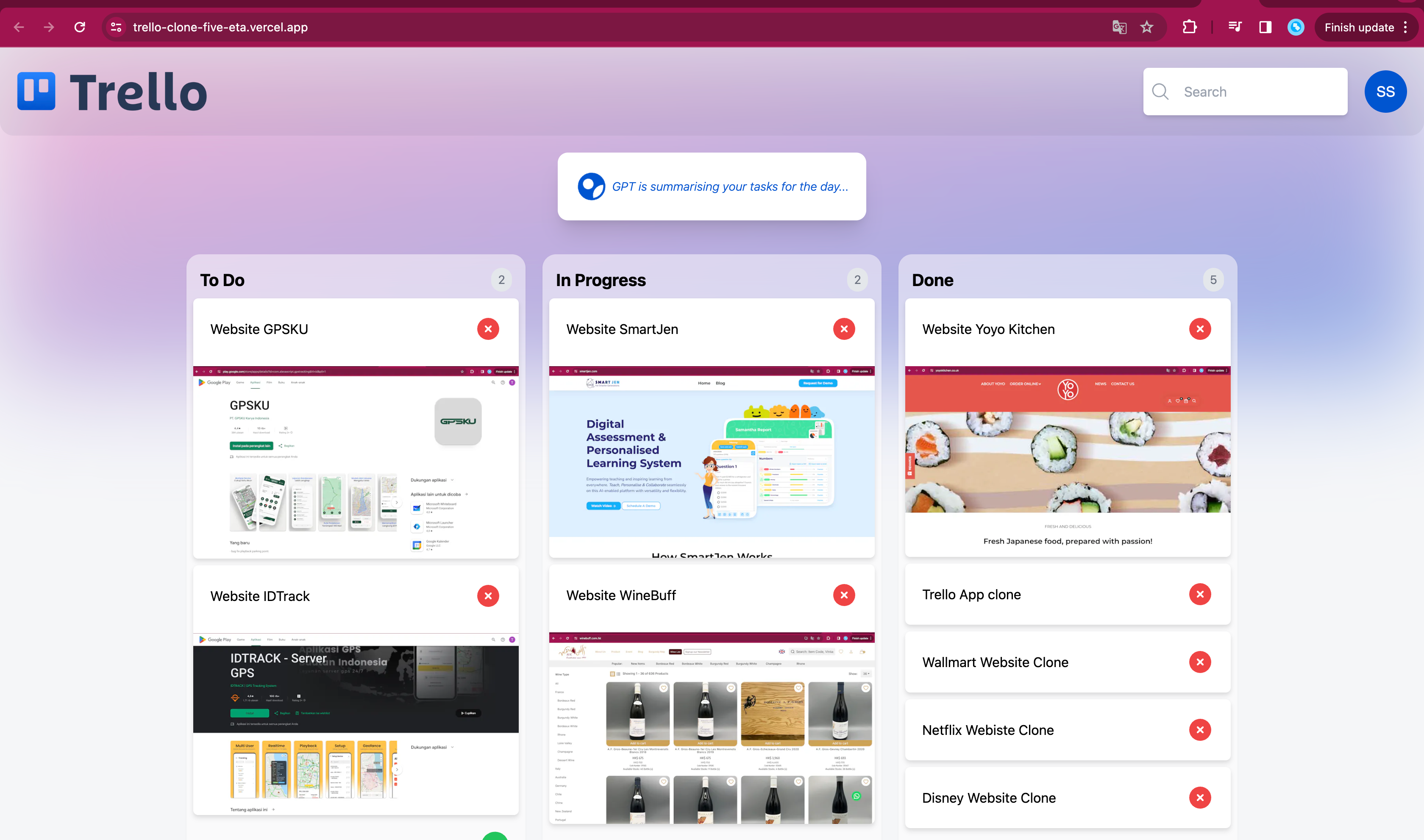Open the IDTrack screenshot thumbnail
Screen dimensions: 1424x840
[356, 723]
